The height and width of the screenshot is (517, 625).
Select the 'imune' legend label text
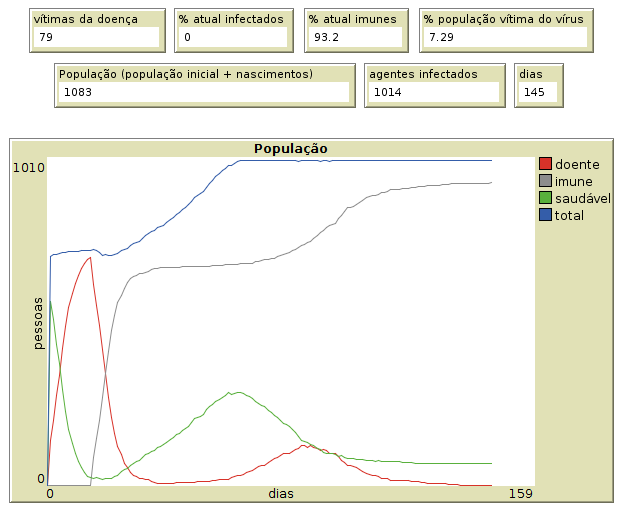(573, 181)
